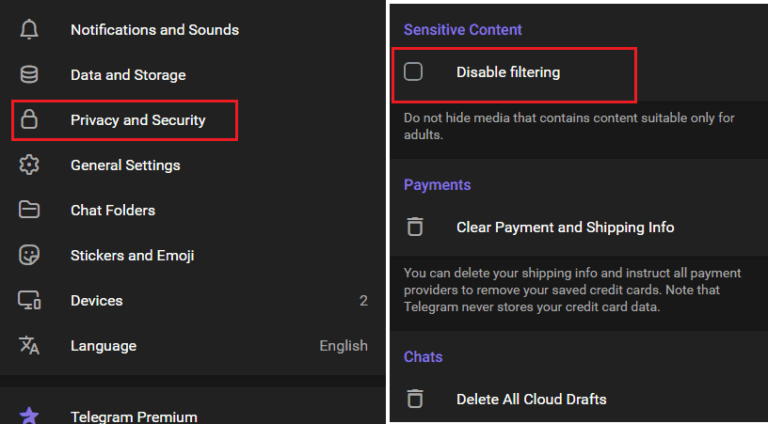Click the folder icon for Chat Folders
The width and height of the screenshot is (768, 424).
(x=29, y=210)
